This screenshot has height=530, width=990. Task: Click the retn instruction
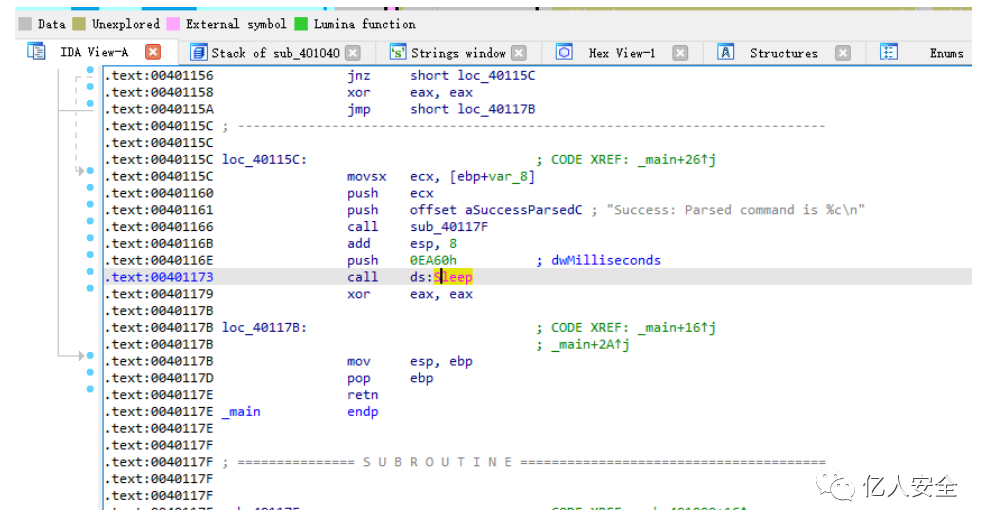tap(362, 395)
